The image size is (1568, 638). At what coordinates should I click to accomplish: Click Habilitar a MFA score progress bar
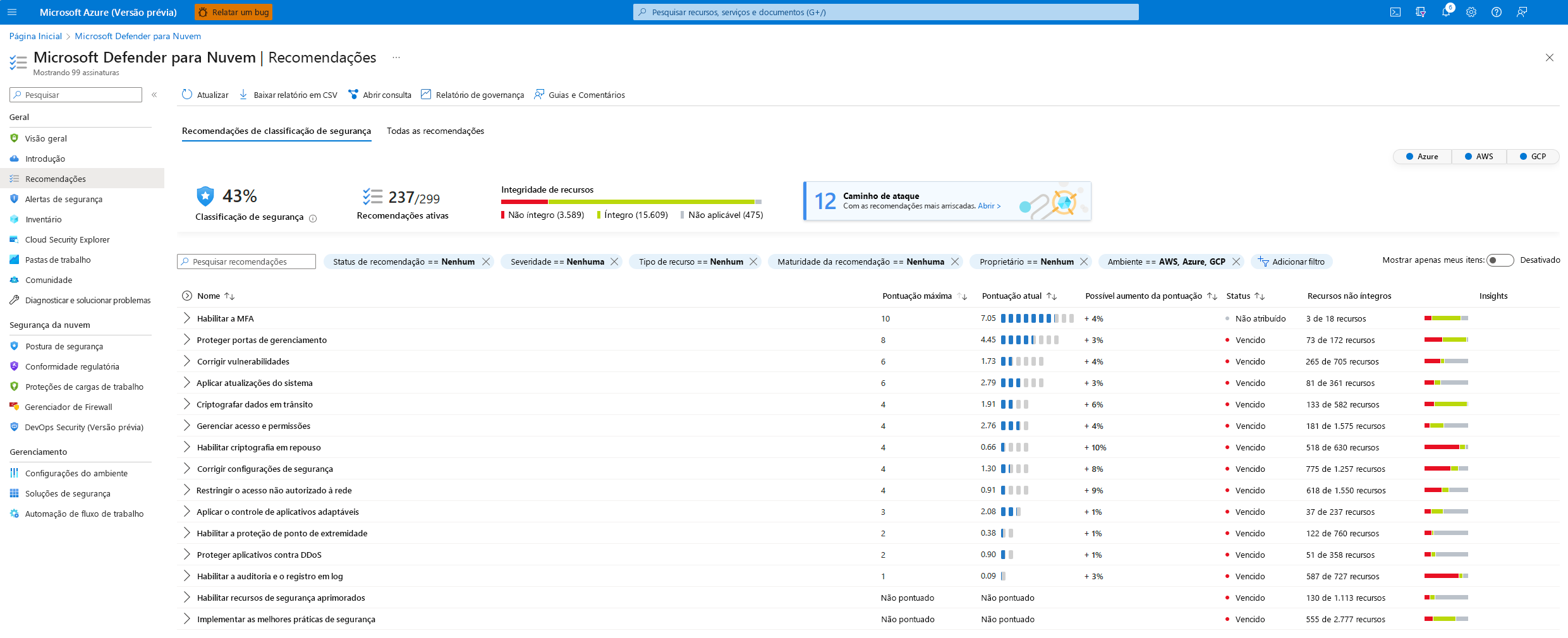[x=1037, y=318]
